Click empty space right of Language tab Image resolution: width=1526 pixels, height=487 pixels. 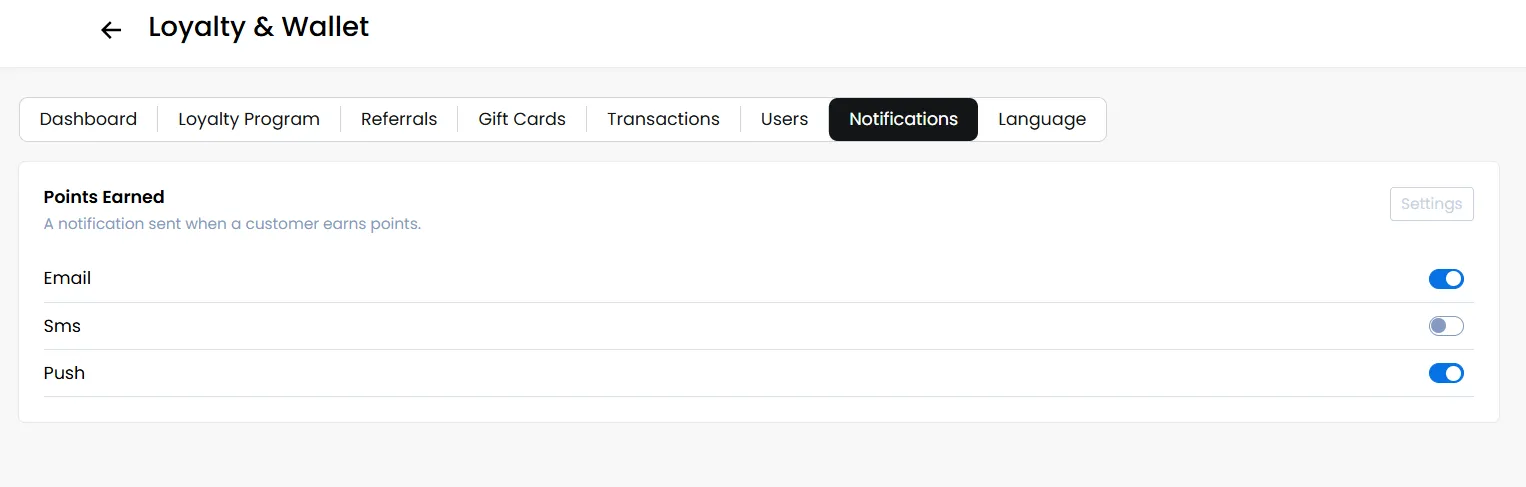coord(1300,119)
